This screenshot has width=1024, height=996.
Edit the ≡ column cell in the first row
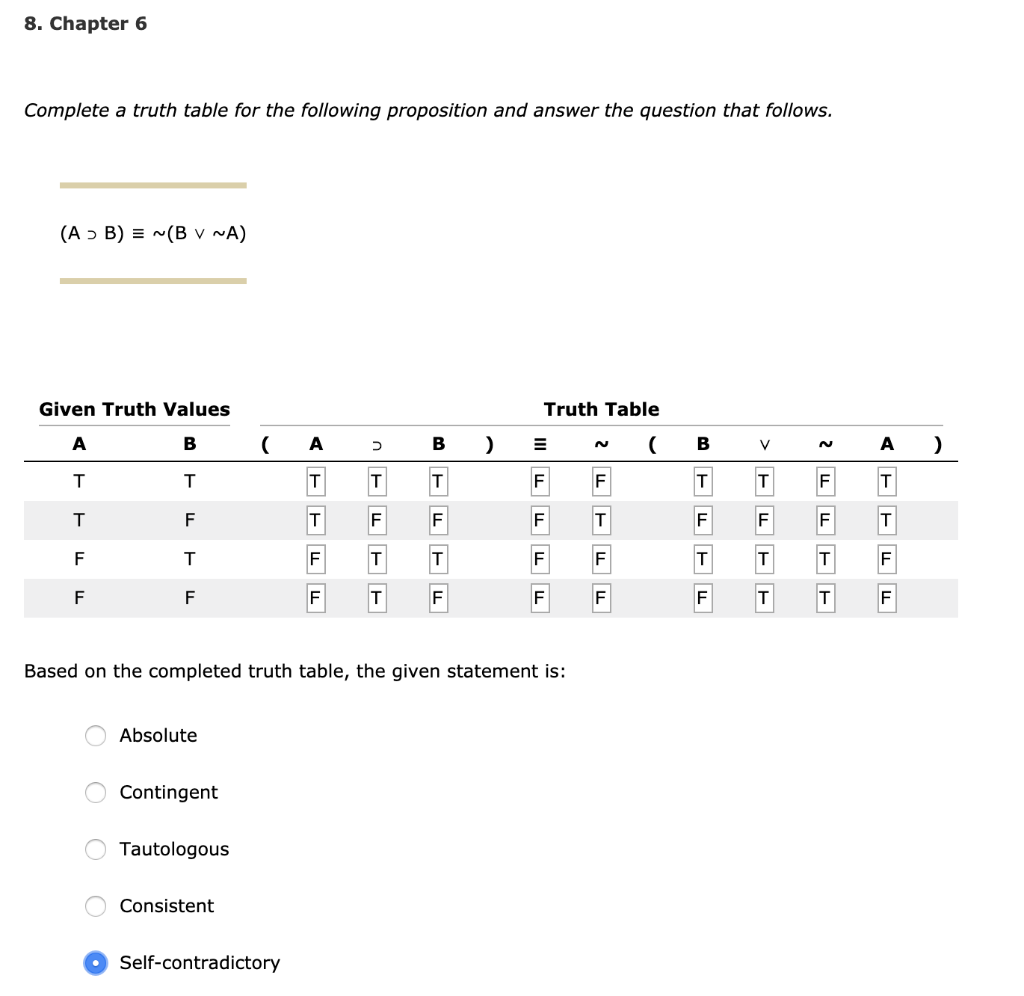coord(539,481)
